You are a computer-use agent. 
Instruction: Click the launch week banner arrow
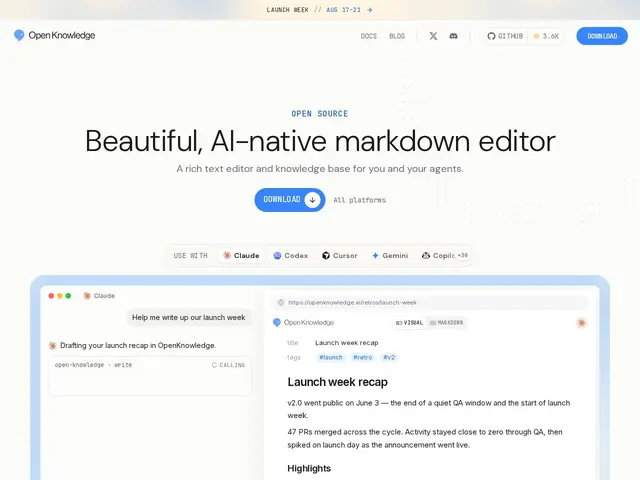[369, 10]
